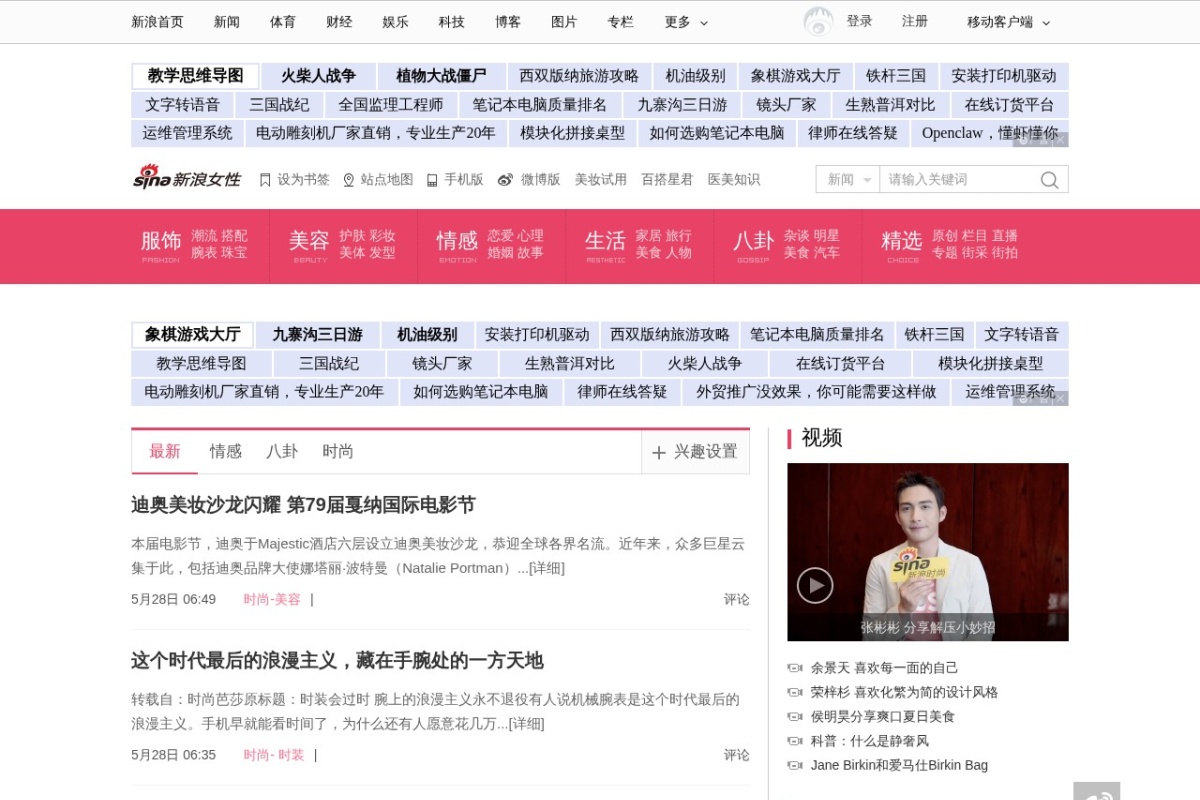
Task: Click 街拍 under the 精选 channel
Action: pyautogui.click(x=1005, y=253)
